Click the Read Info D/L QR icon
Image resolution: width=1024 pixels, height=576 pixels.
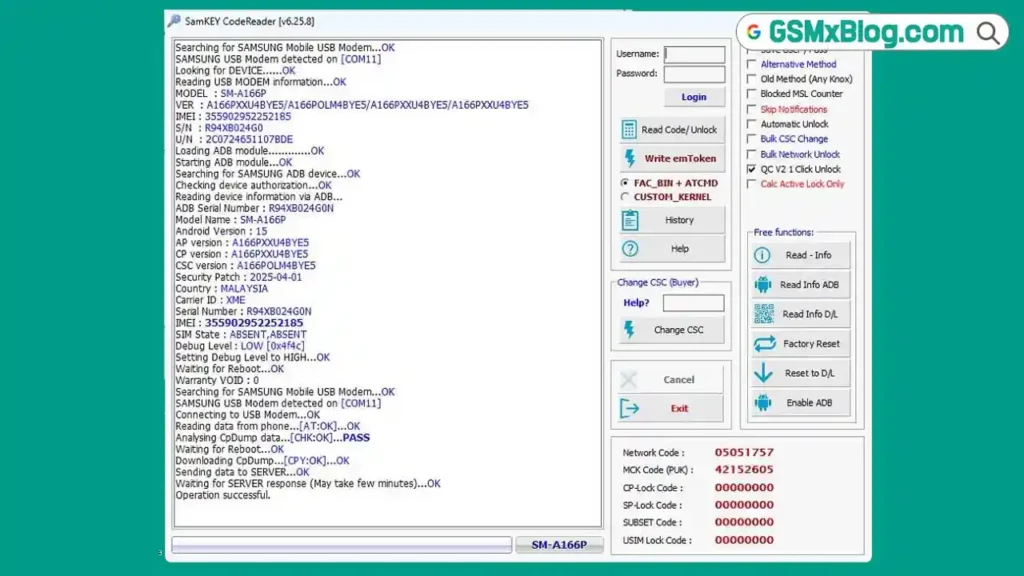[763, 314]
